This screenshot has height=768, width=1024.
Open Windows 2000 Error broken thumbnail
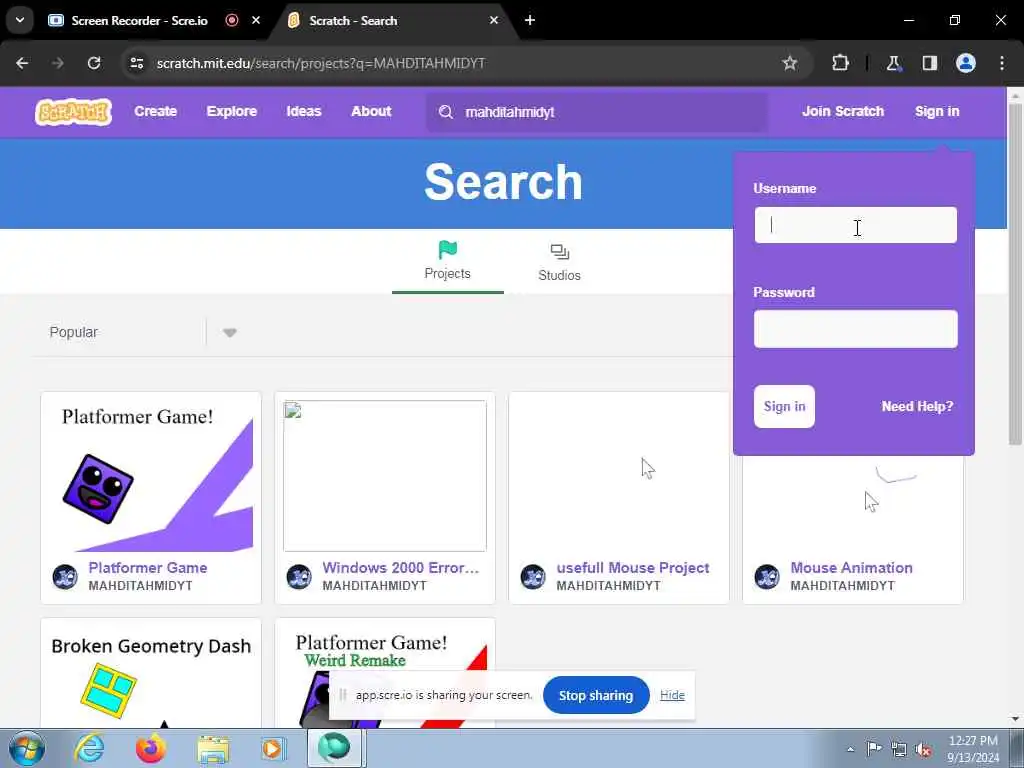[385, 476]
